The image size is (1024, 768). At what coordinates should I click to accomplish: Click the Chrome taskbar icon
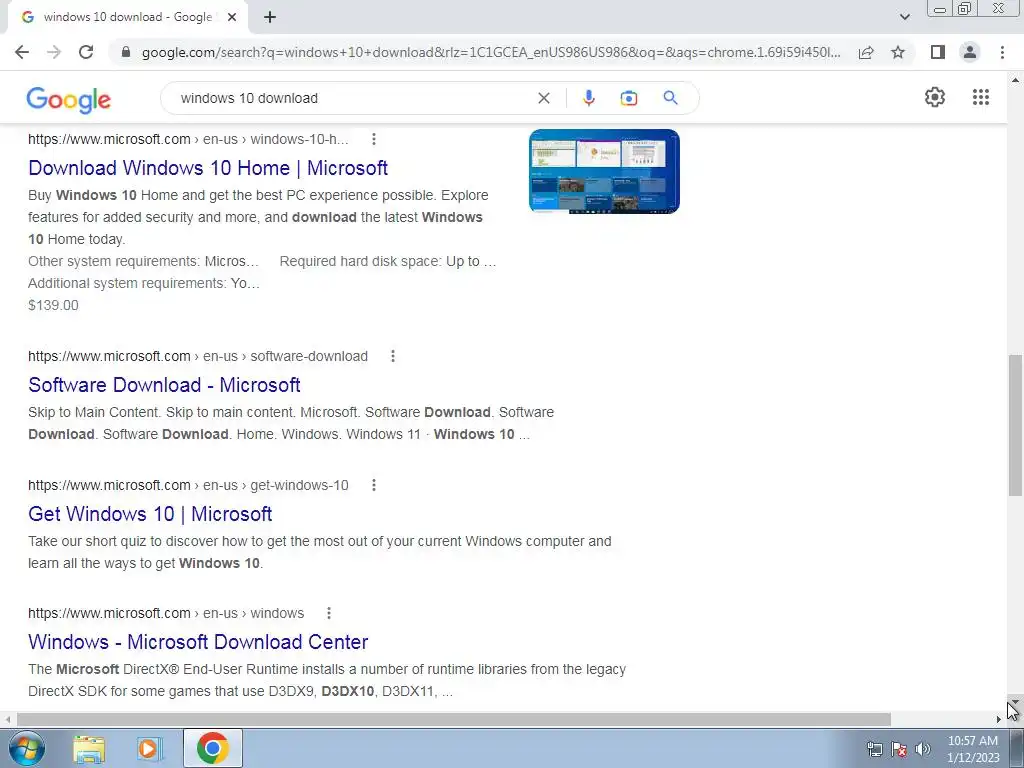212,748
